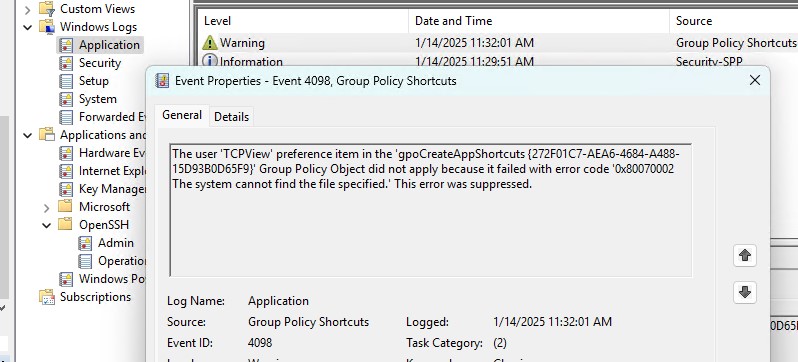Open the Setup log icon
798x362 pixels.
(66, 81)
